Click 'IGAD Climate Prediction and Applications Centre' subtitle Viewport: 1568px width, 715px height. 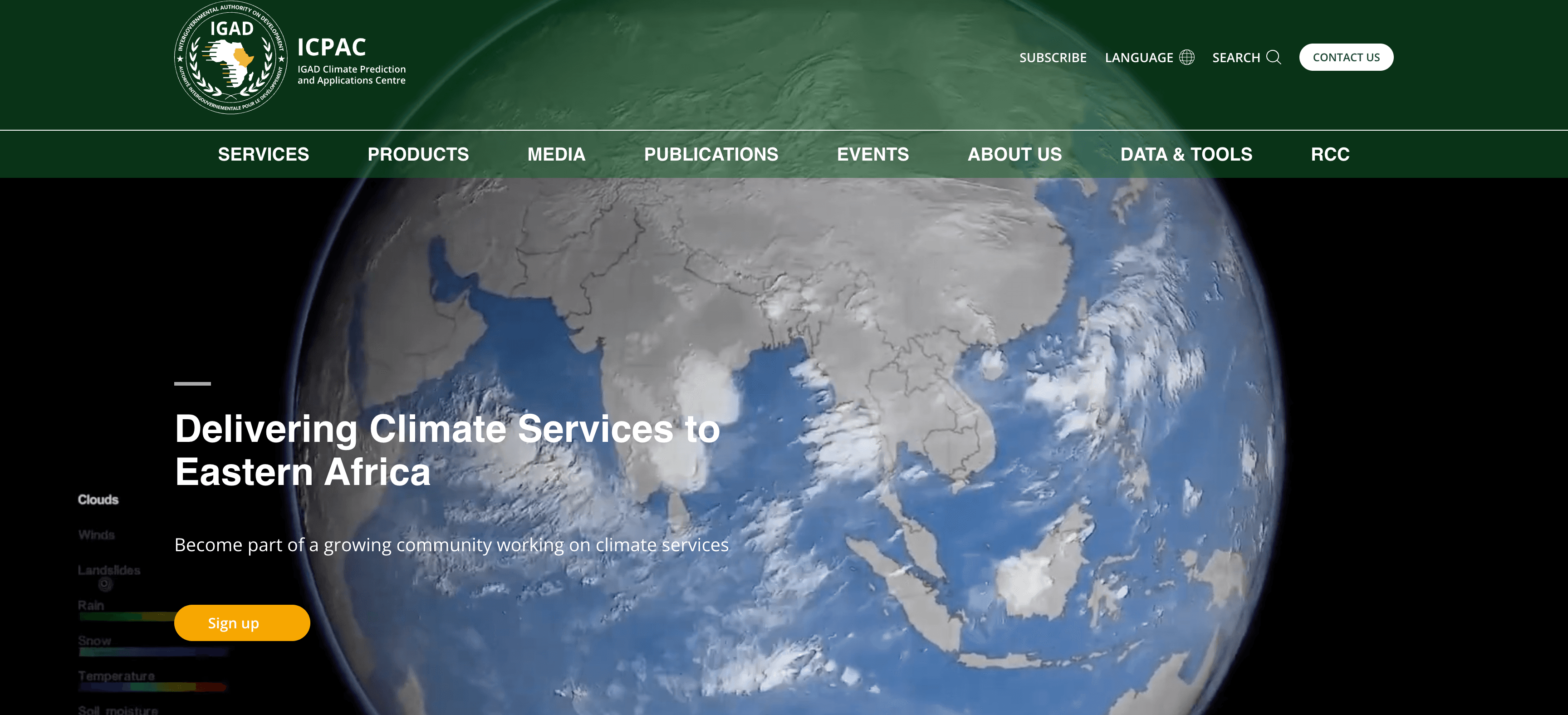(351, 75)
